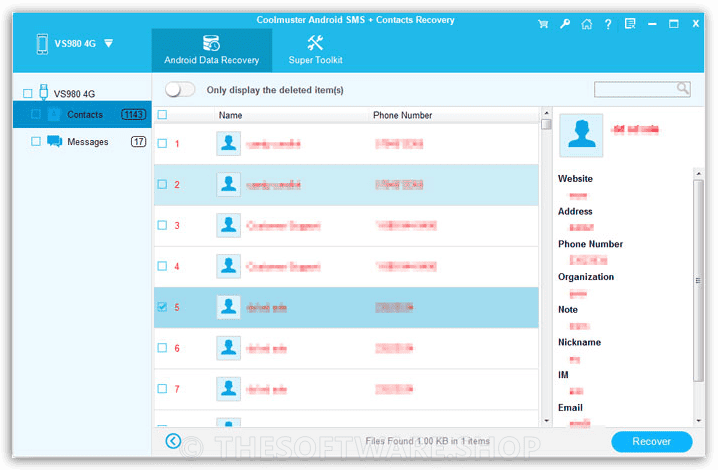
Task: Click avatar icon of contact row 4
Action: coord(228,266)
